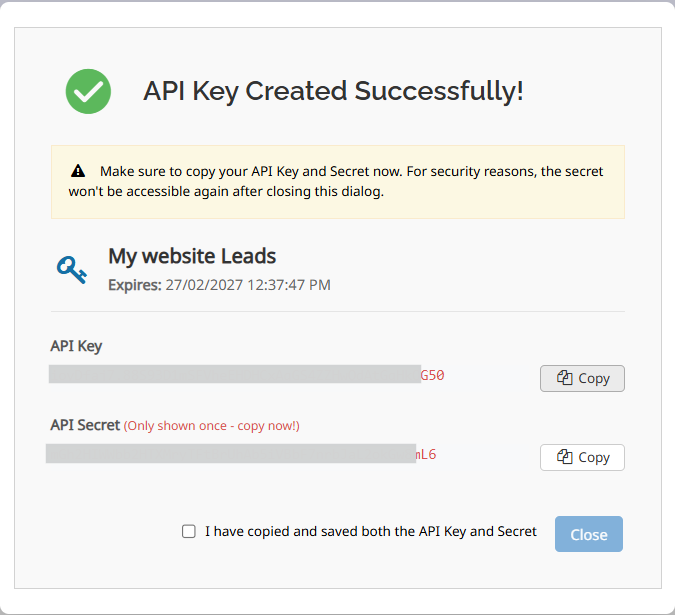
Task: Copy the API Secret ending in mL6
Action: [x=582, y=457]
